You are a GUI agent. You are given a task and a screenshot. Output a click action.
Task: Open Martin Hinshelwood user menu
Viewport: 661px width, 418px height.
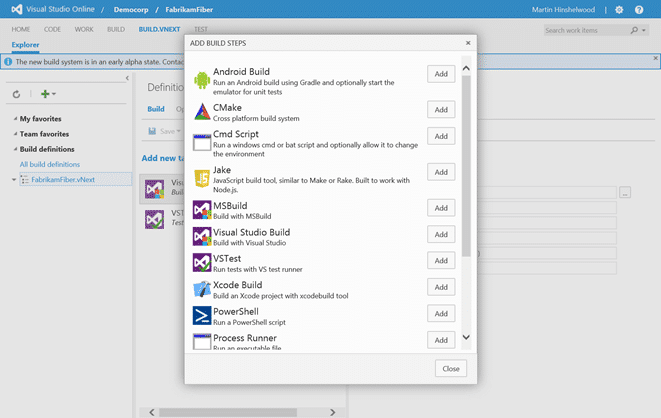(x=563, y=10)
